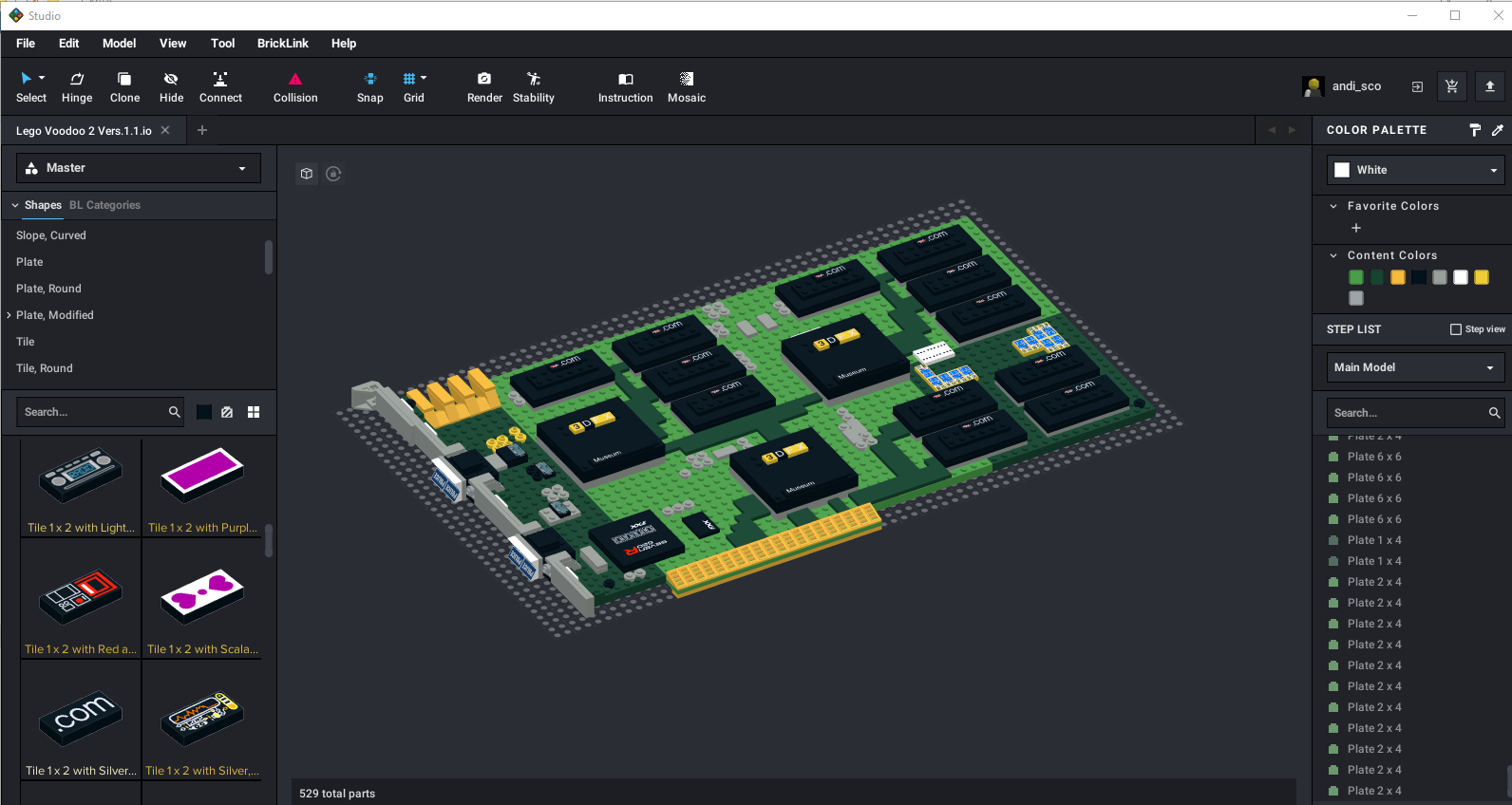Pick the yellow content color swatch
1512x805 pixels.
[x=1482, y=277]
